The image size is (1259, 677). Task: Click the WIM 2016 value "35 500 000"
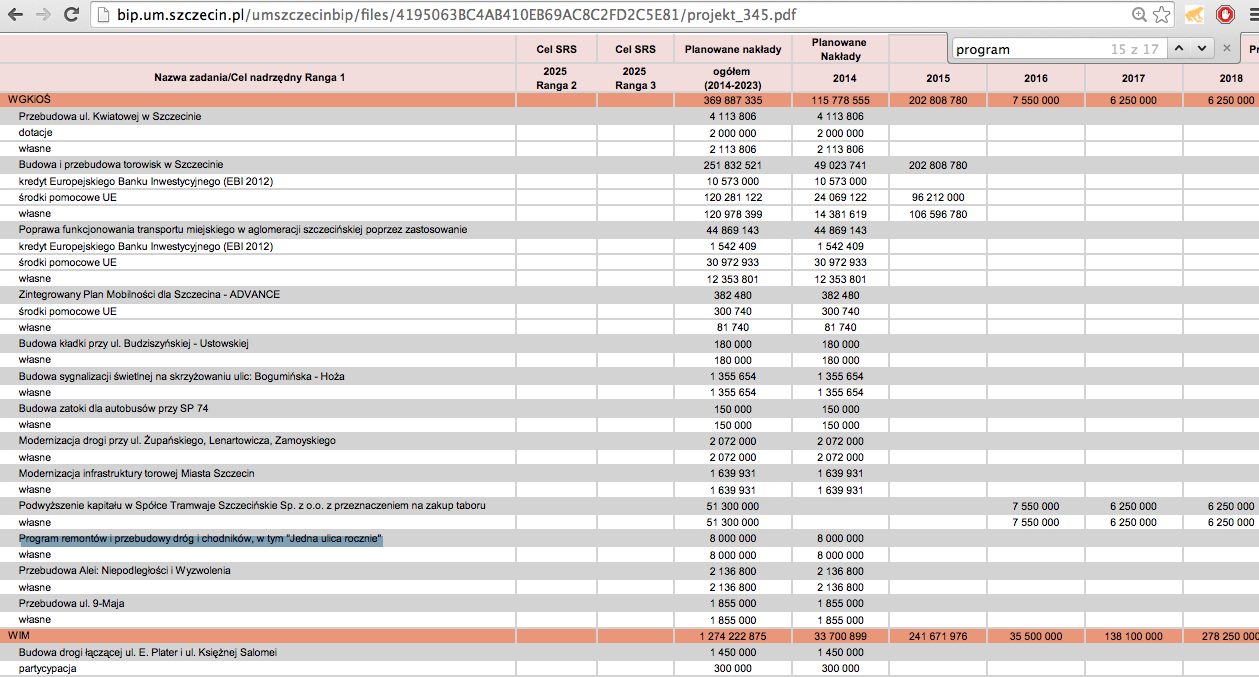pyautogui.click(x=1036, y=636)
